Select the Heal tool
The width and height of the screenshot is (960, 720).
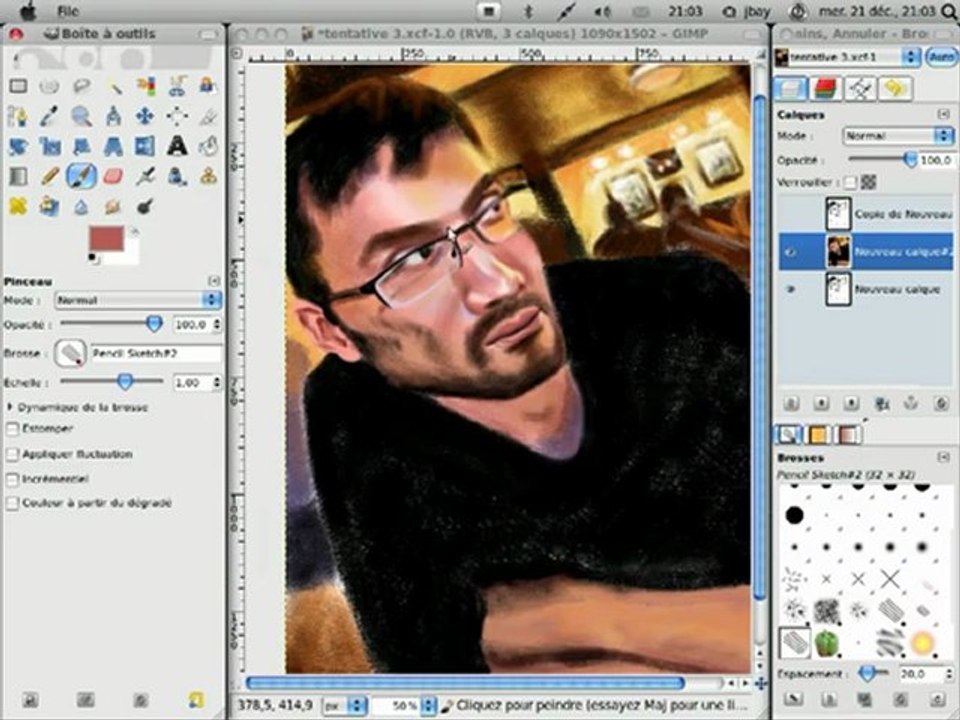click(18, 206)
